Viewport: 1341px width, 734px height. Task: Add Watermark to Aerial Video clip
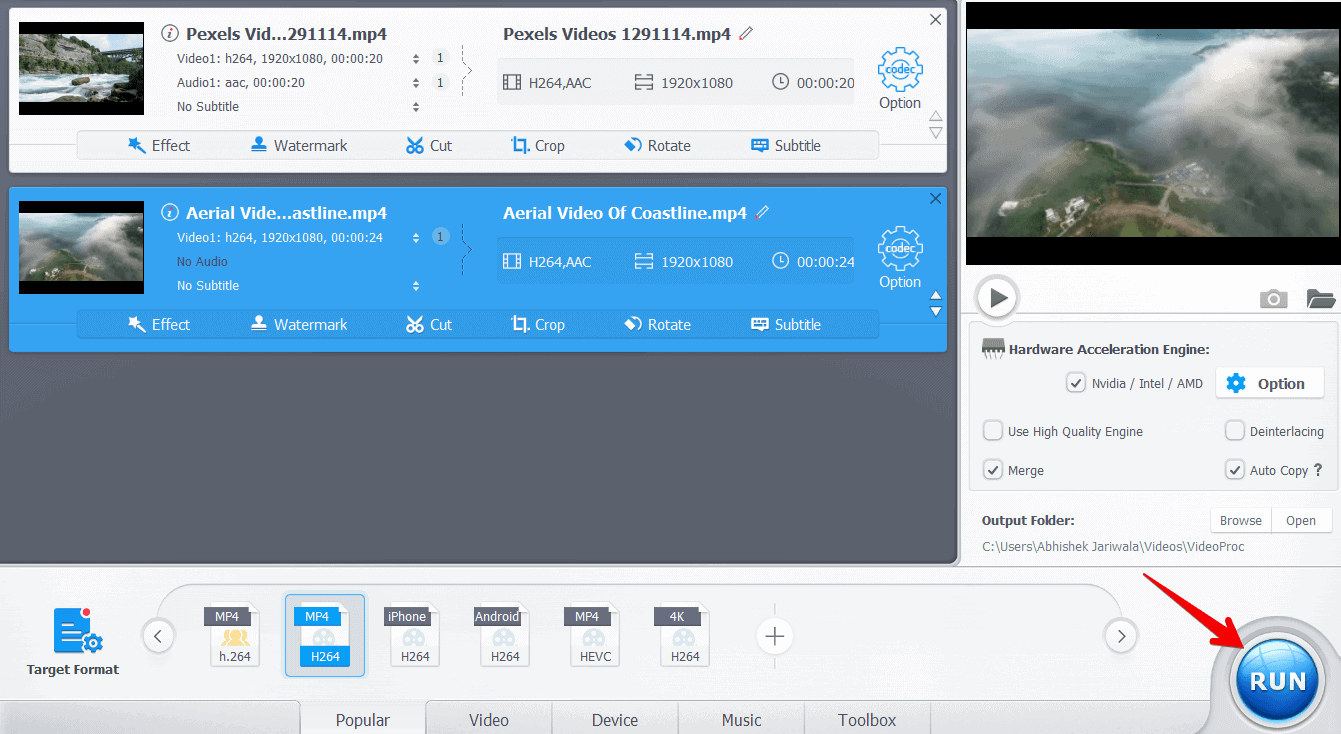pos(298,324)
